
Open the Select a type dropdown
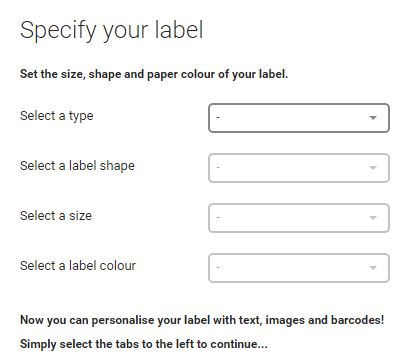pos(299,118)
